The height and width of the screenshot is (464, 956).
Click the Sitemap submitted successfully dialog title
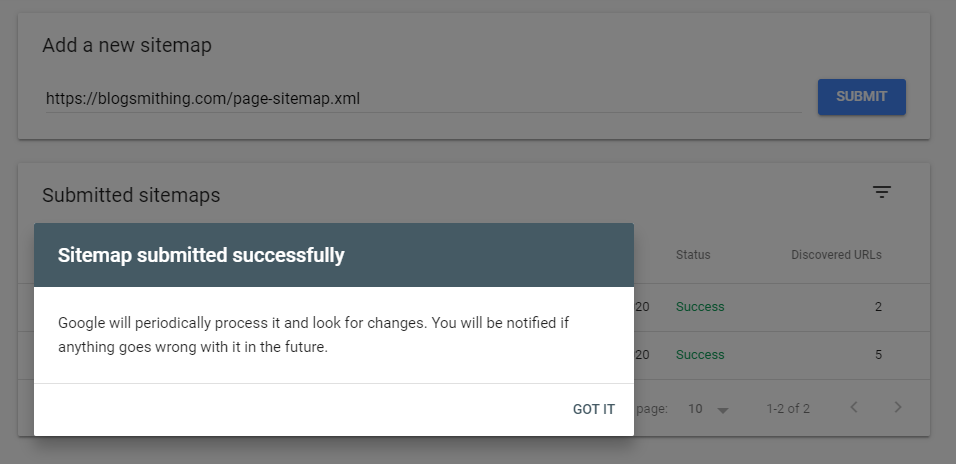[x=201, y=255]
